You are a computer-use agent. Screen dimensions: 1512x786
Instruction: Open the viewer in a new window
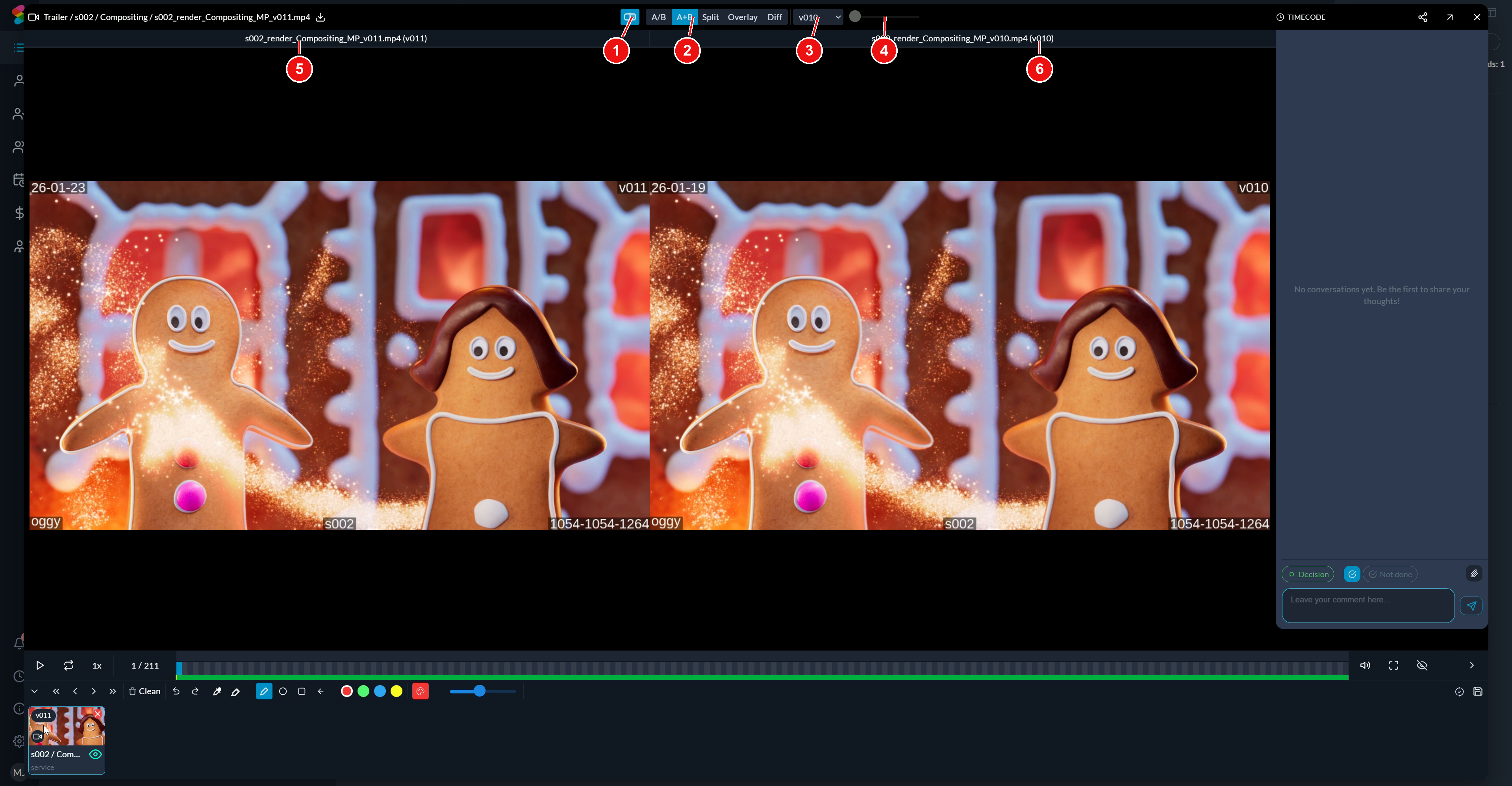point(1450,17)
